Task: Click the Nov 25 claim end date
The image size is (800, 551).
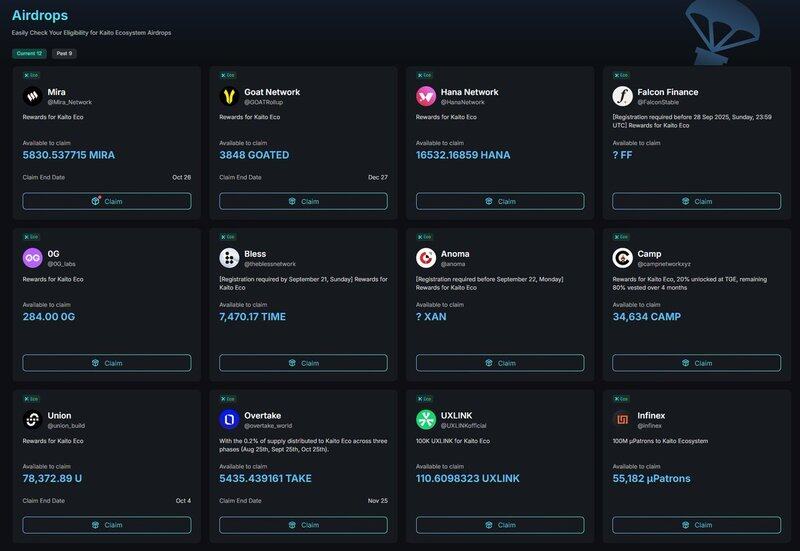Action: click(378, 501)
